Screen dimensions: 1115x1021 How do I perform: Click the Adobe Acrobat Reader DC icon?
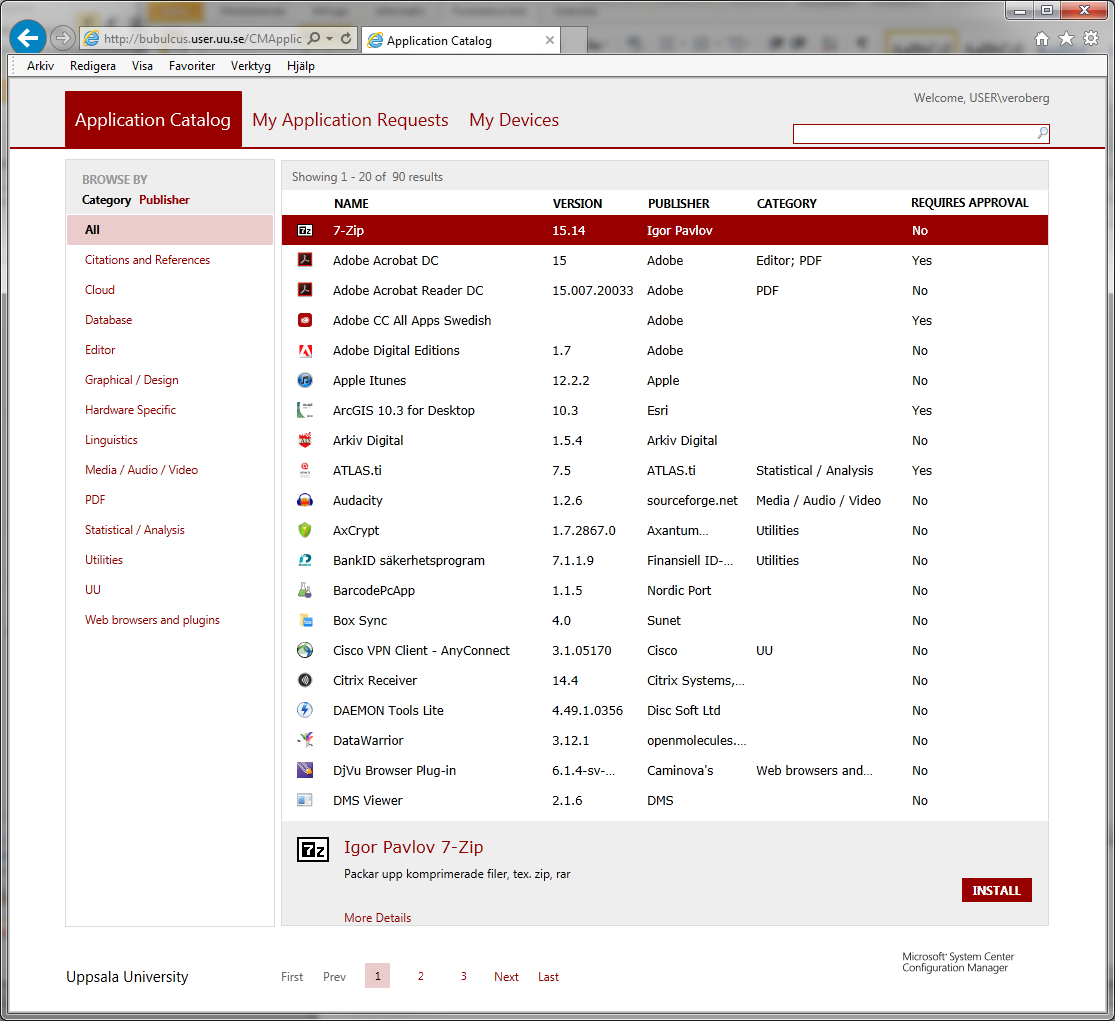tap(305, 290)
